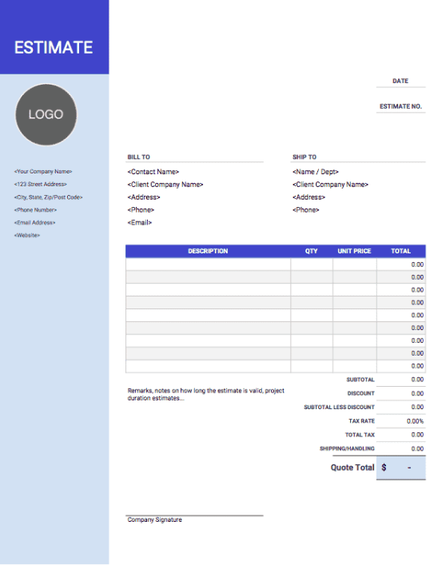Click the <Contact Name> placeholder
The width and height of the screenshot is (430, 565).
(x=153, y=172)
